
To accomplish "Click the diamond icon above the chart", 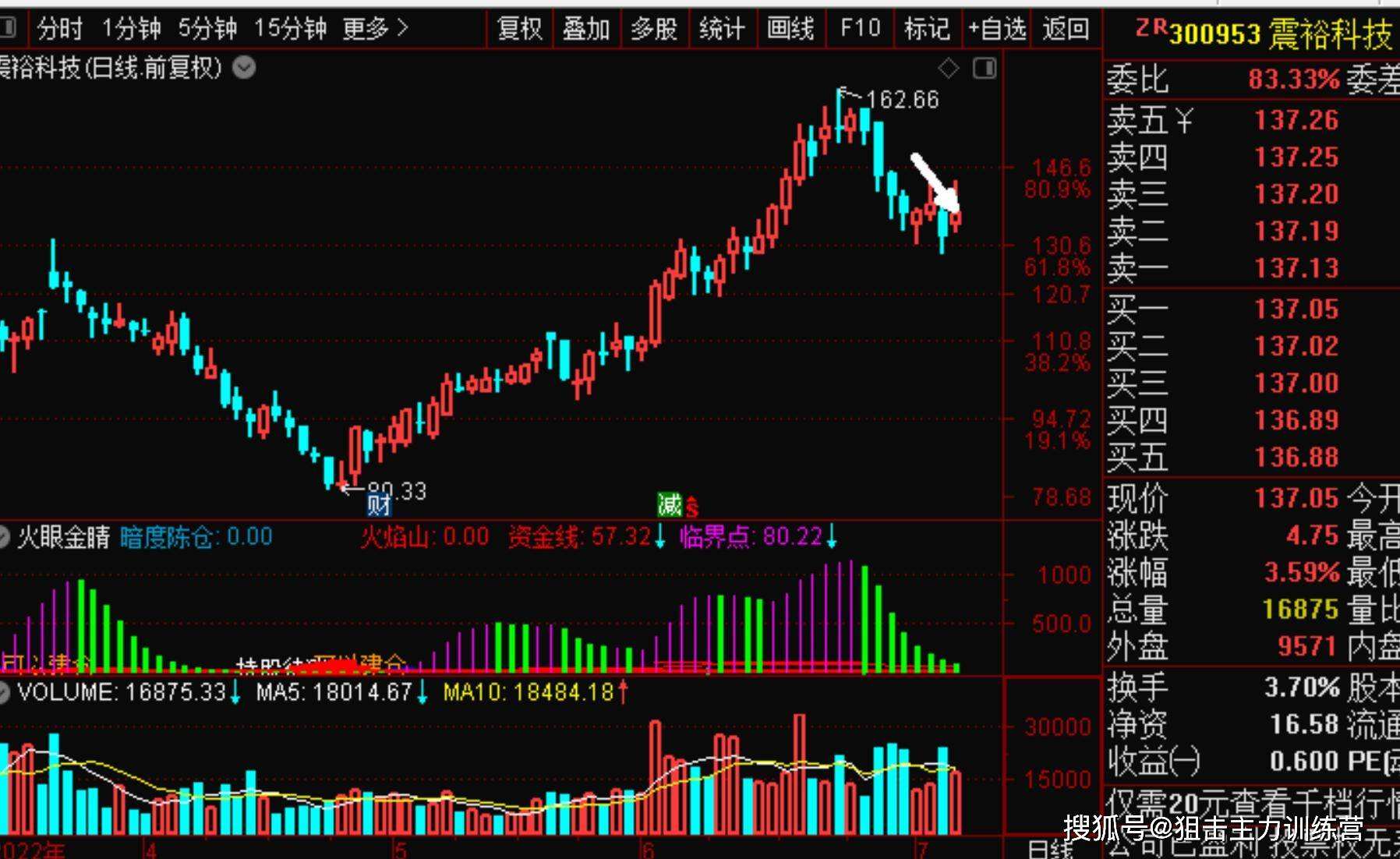I will tap(949, 69).
